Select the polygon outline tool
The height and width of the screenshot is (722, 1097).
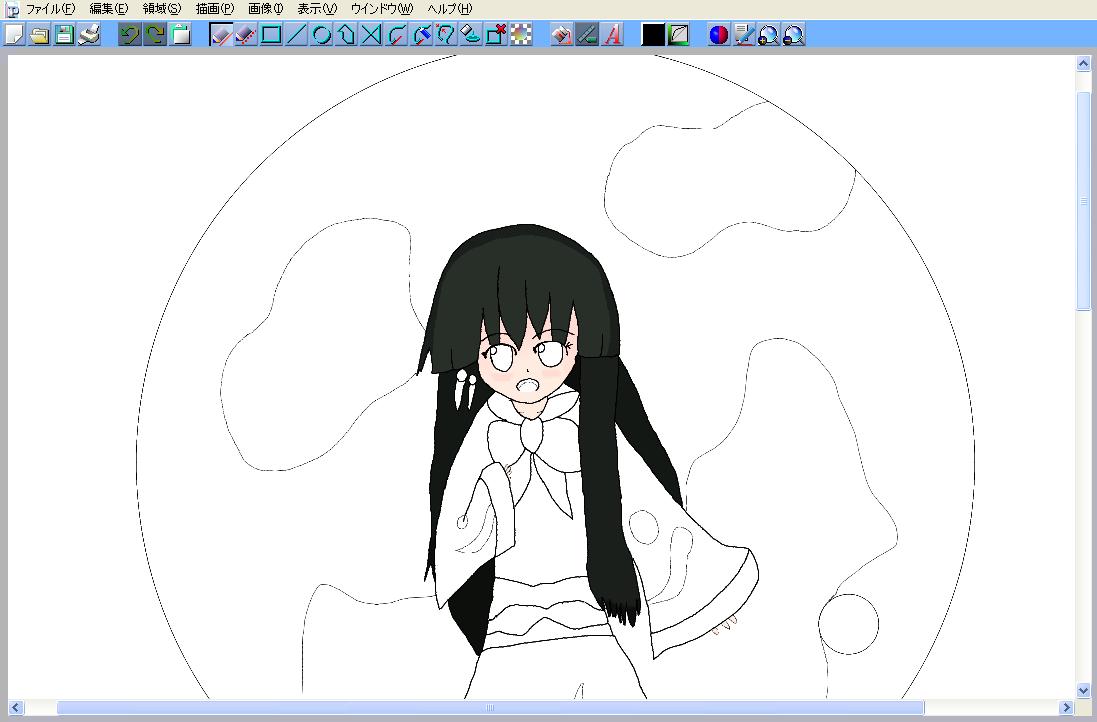tap(347, 34)
